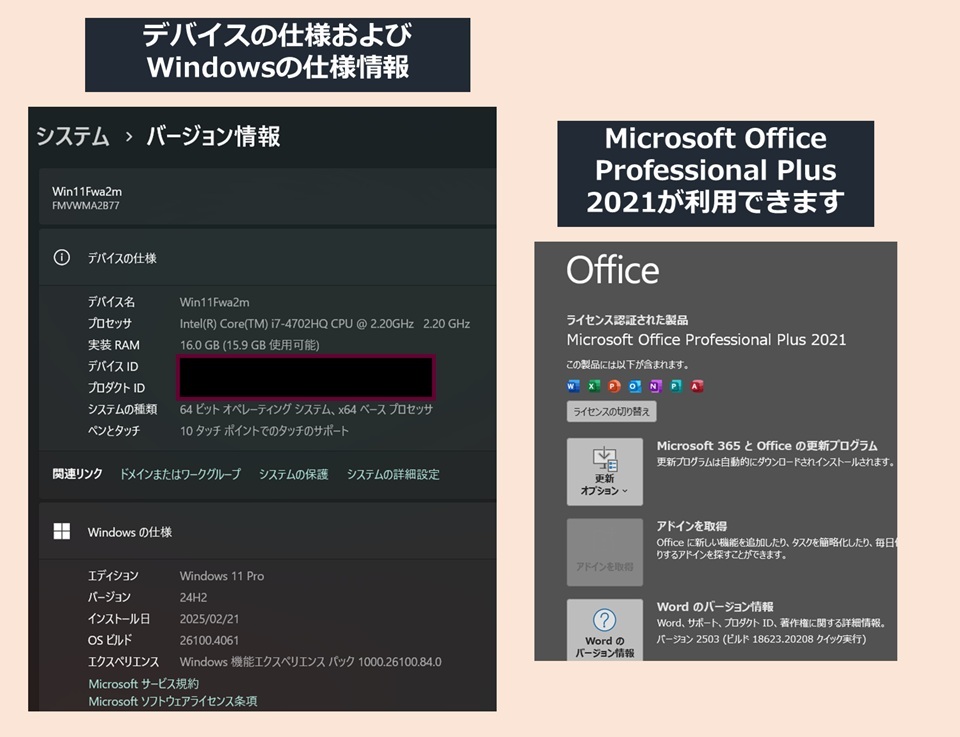The width and height of the screenshot is (960, 737).
Task: Click the Office title heading
Action: click(613, 270)
